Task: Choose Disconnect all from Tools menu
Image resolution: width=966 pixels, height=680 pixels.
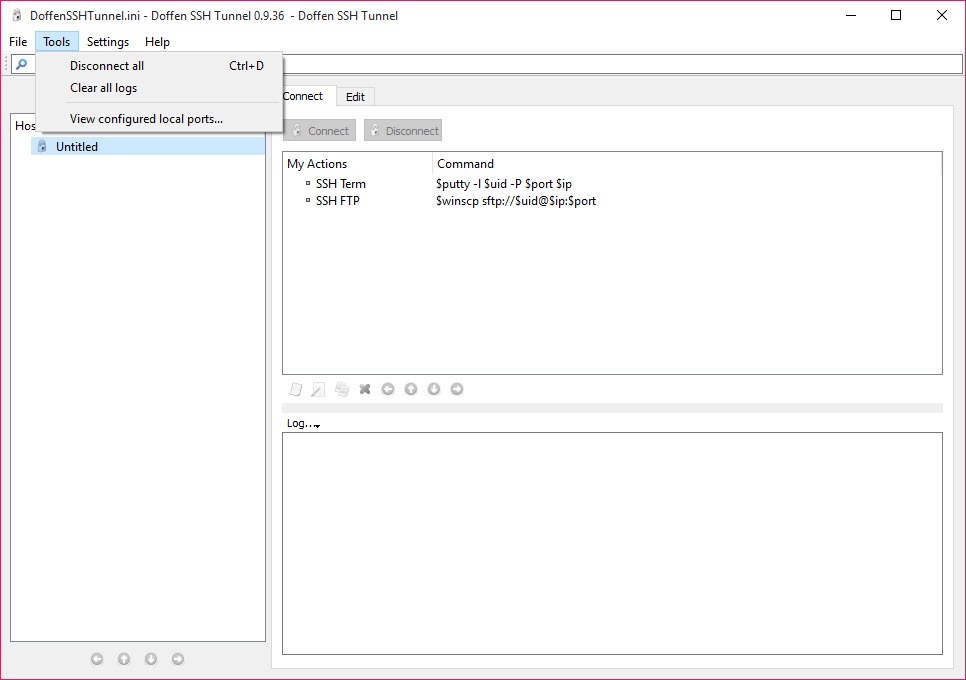Action: click(x=159, y=66)
